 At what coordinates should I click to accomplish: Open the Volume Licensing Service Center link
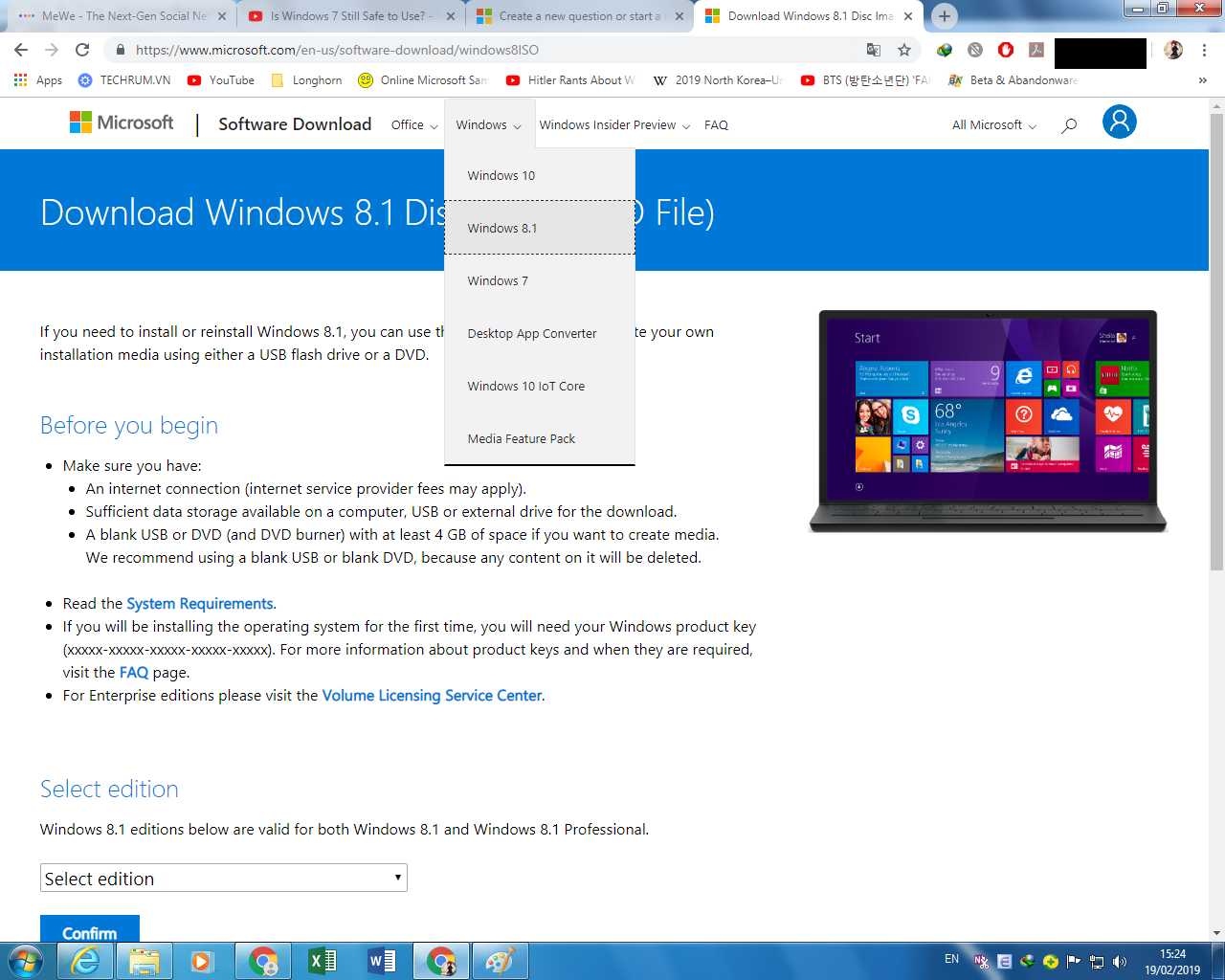432,695
